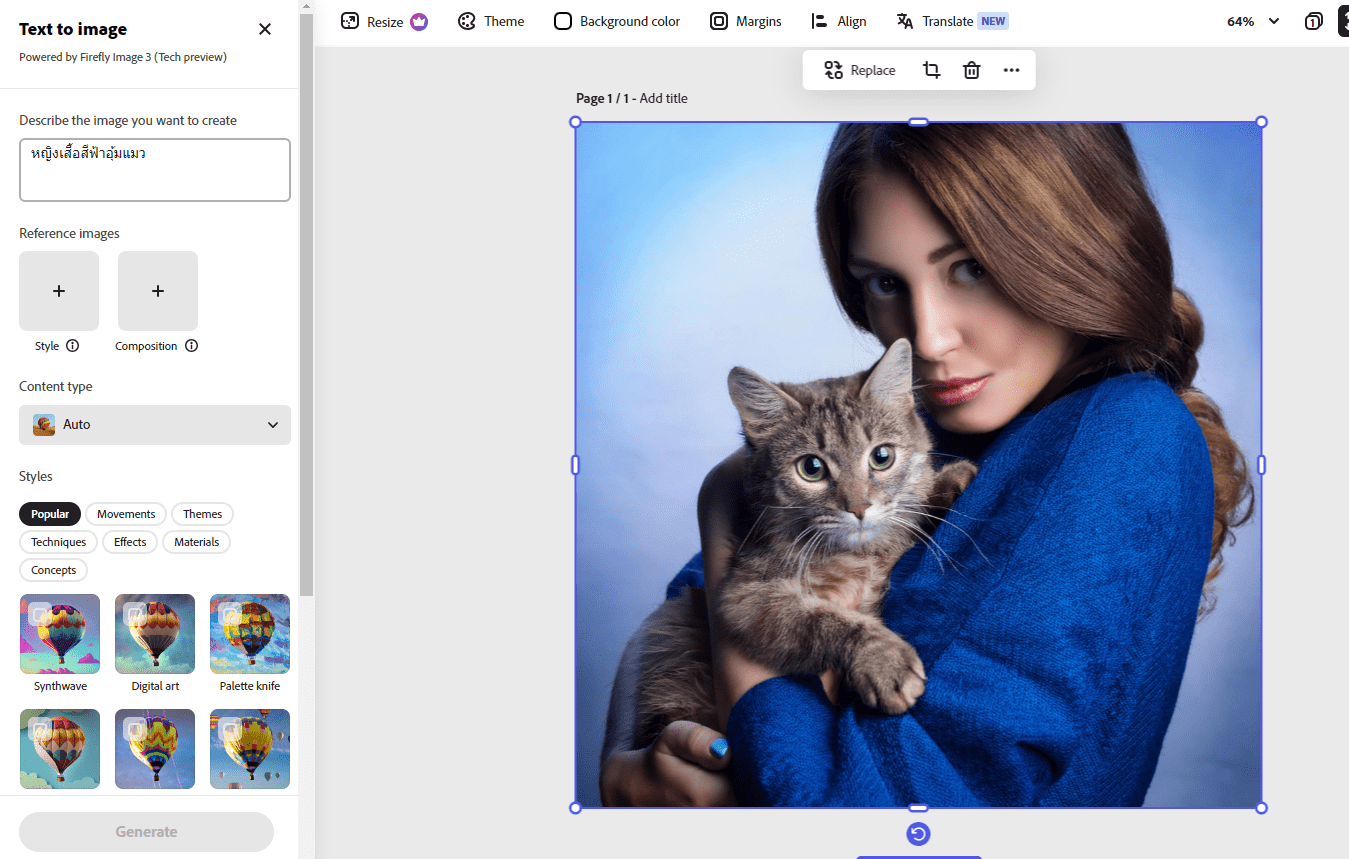Open more options ellipsis in floating toolbar
The height and width of the screenshot is (859, 1349).
click(1011, 70)
